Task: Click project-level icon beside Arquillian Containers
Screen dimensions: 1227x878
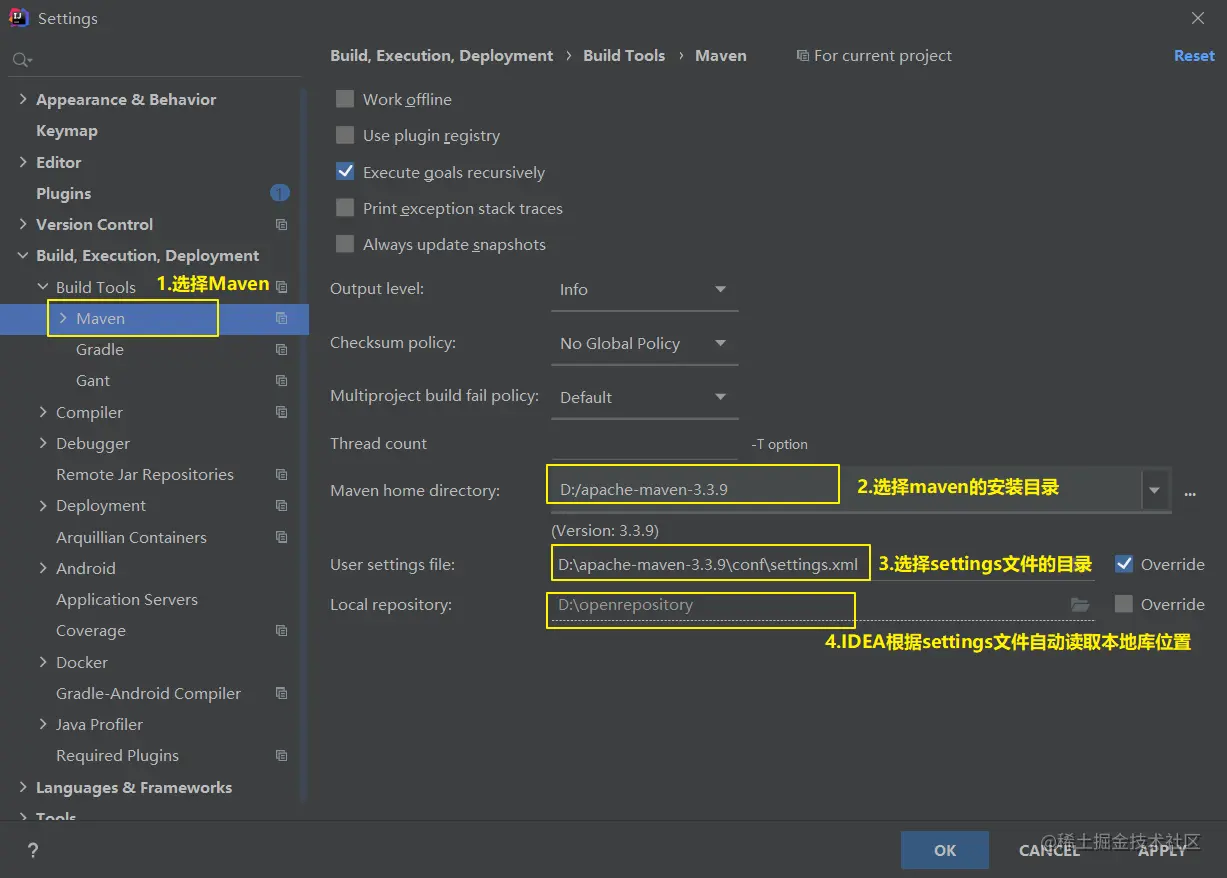Action: (281, 537)
